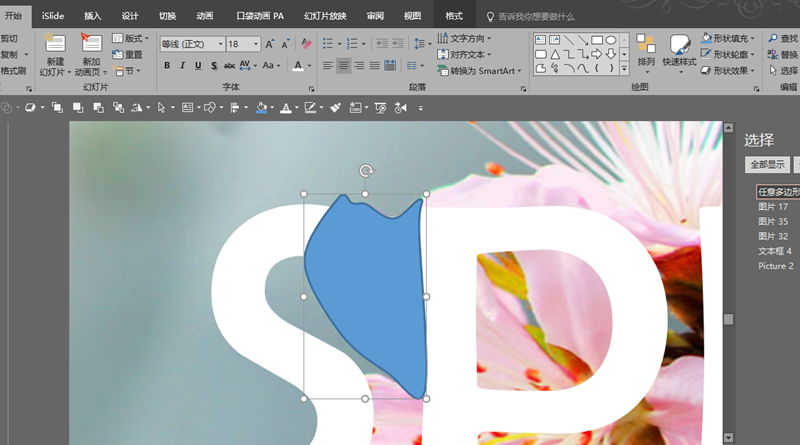Viewport: 800px width, 445px height.
Task: Click the clear all formatting eraser icon
Action: click(x=306, y=44)
